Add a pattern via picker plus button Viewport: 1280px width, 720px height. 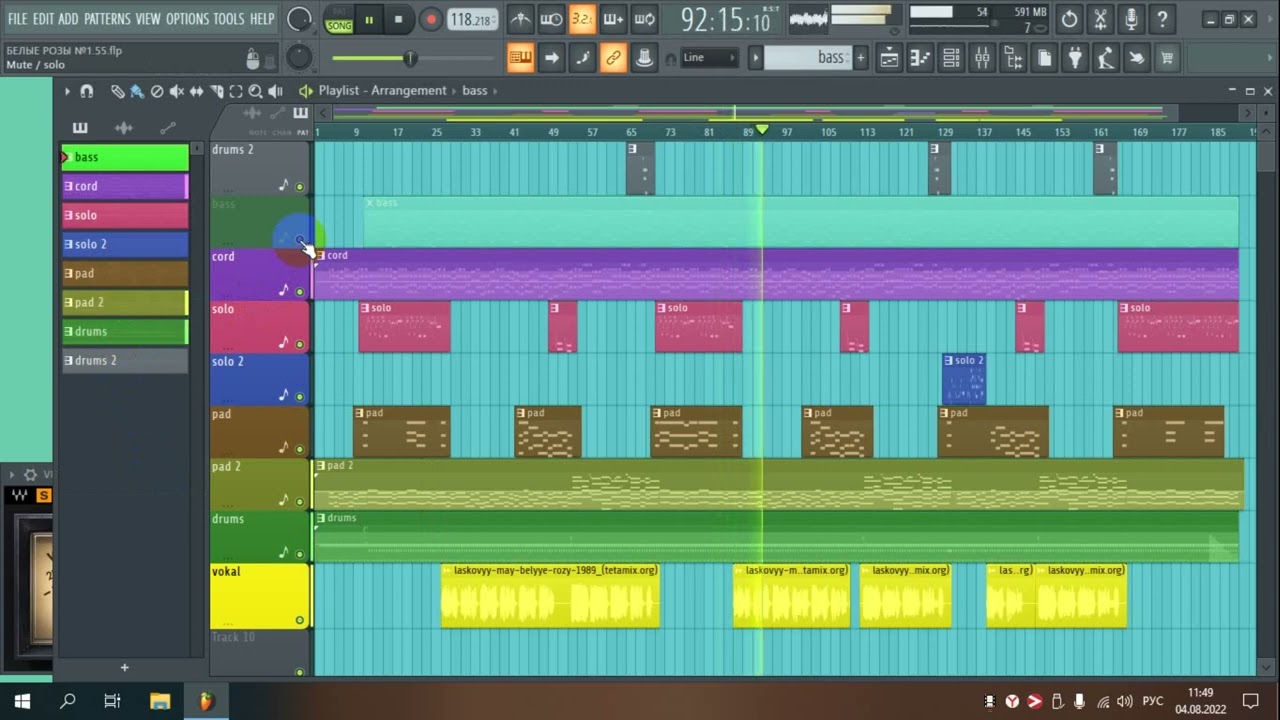click(124, 667)
